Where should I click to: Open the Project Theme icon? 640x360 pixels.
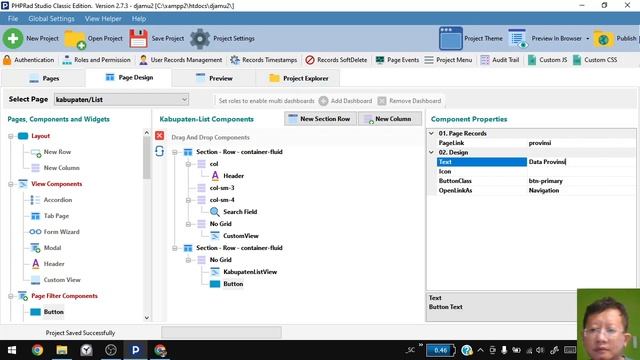click(451, 38)
